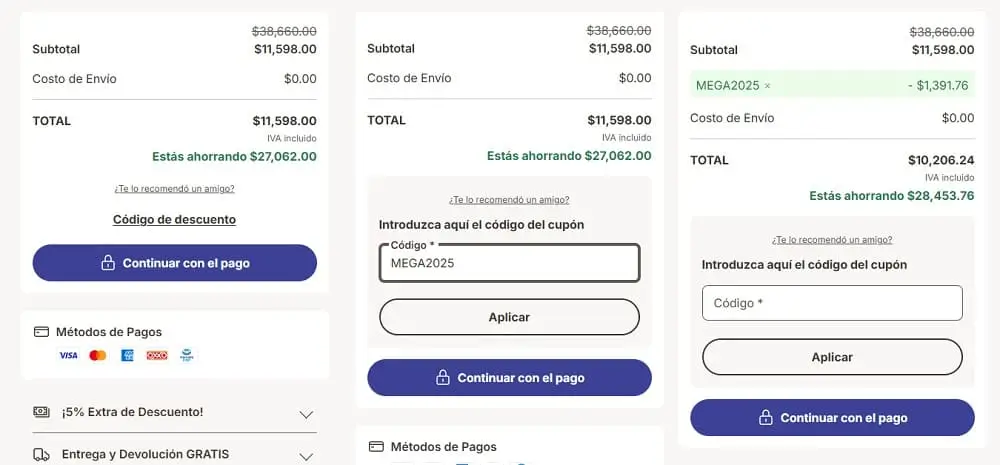Click the American Express payment icon
Viewport: 1000px width, 465px height.
click(x=128, y=355)
